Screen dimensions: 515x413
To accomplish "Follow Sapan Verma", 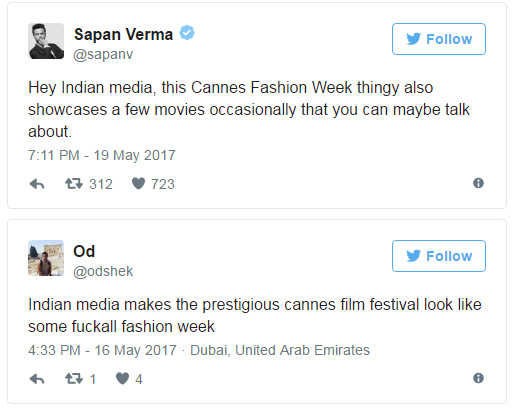I will tap(439, 39).
